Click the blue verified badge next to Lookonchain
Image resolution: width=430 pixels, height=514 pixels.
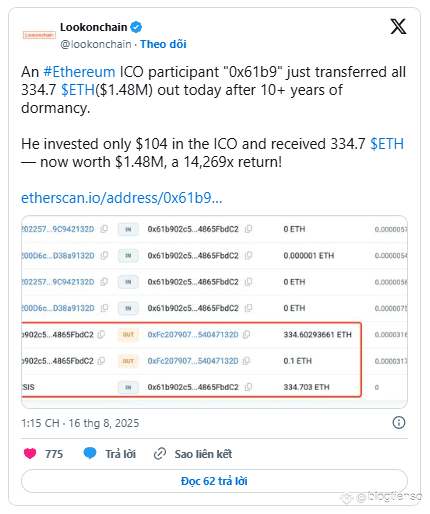[x=136, y=27]
